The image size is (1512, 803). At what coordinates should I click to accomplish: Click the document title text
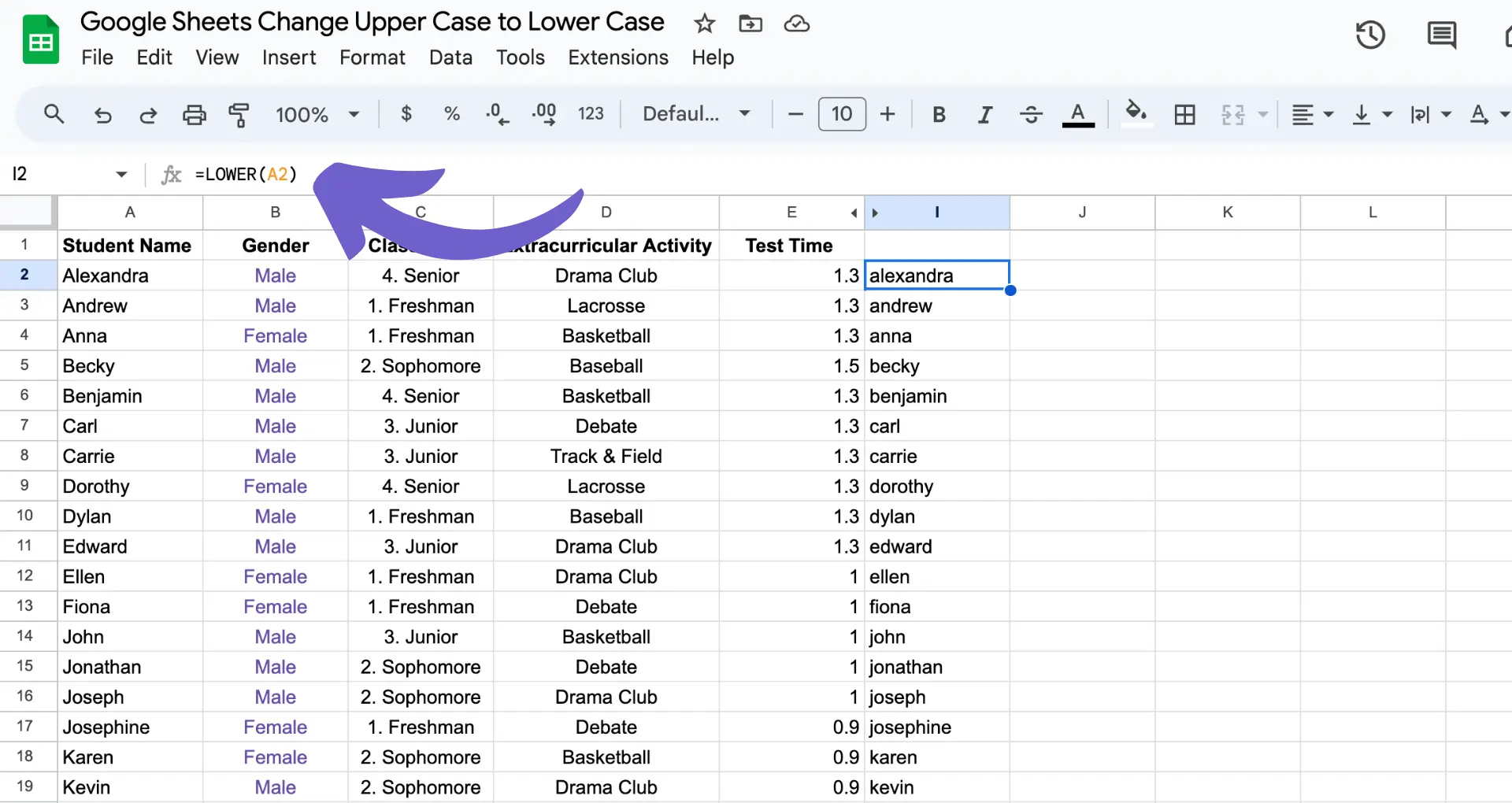[x=372, y=22]
